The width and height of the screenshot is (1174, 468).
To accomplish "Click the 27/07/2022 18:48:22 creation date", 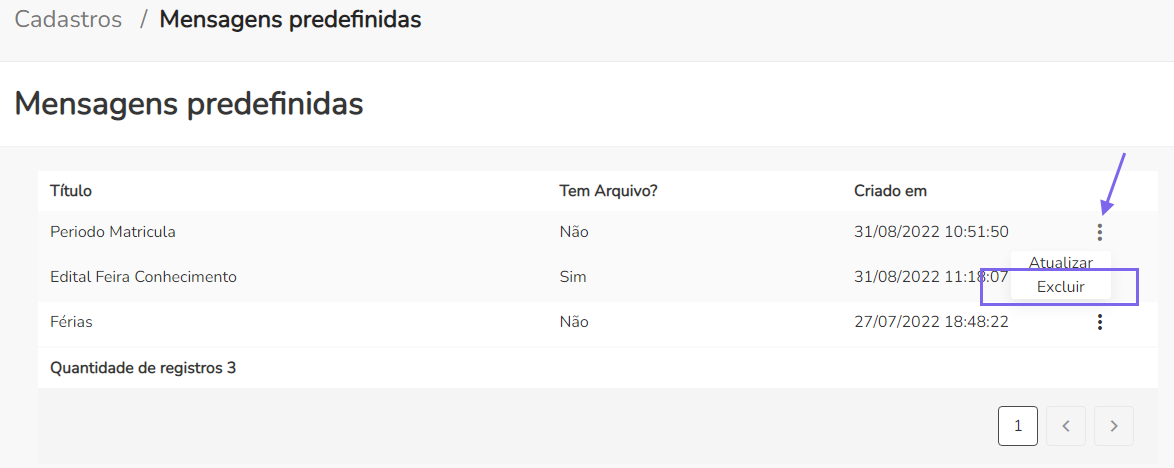I will pyautogui.click(x=931, y=322).
